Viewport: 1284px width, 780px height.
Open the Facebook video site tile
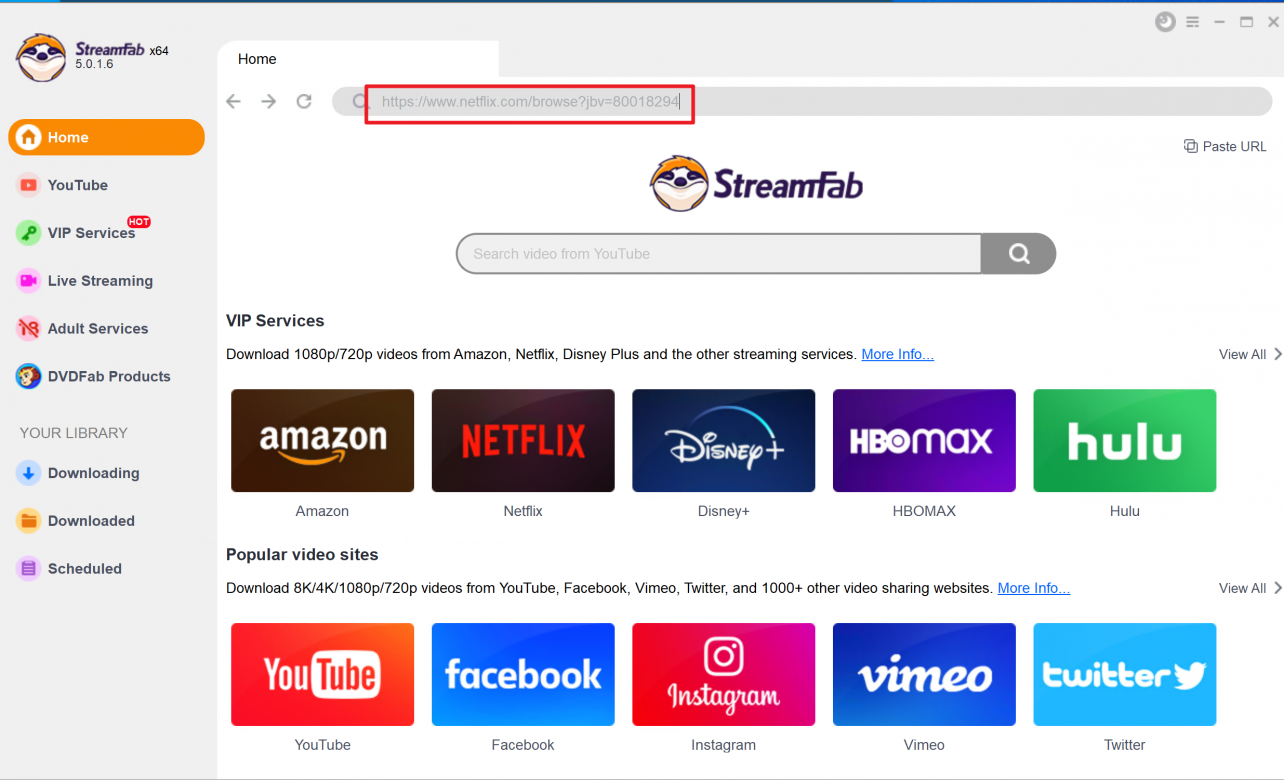coord(523,675)
